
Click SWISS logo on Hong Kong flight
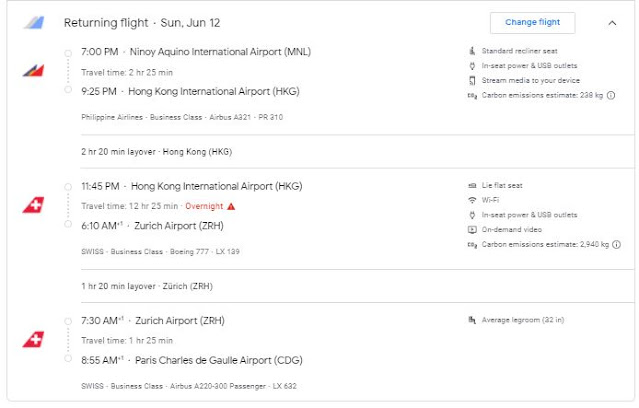click(x=33, y=205)
